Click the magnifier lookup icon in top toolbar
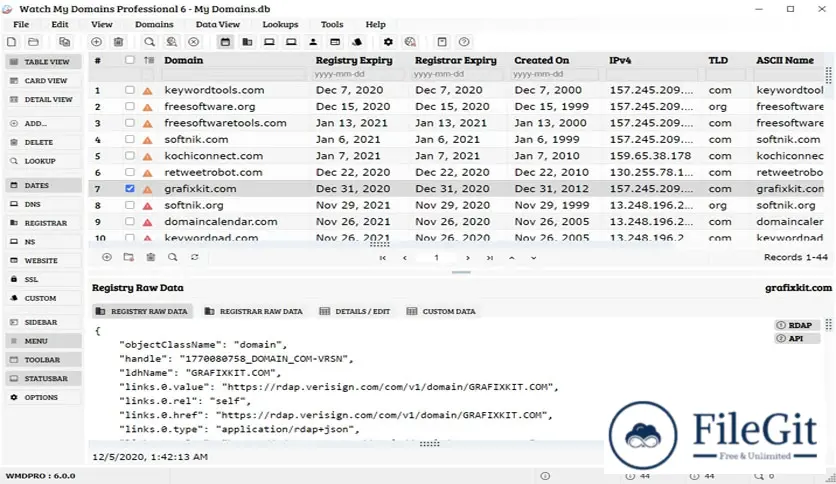The image size is (836, 484). [x=150, y=42]
